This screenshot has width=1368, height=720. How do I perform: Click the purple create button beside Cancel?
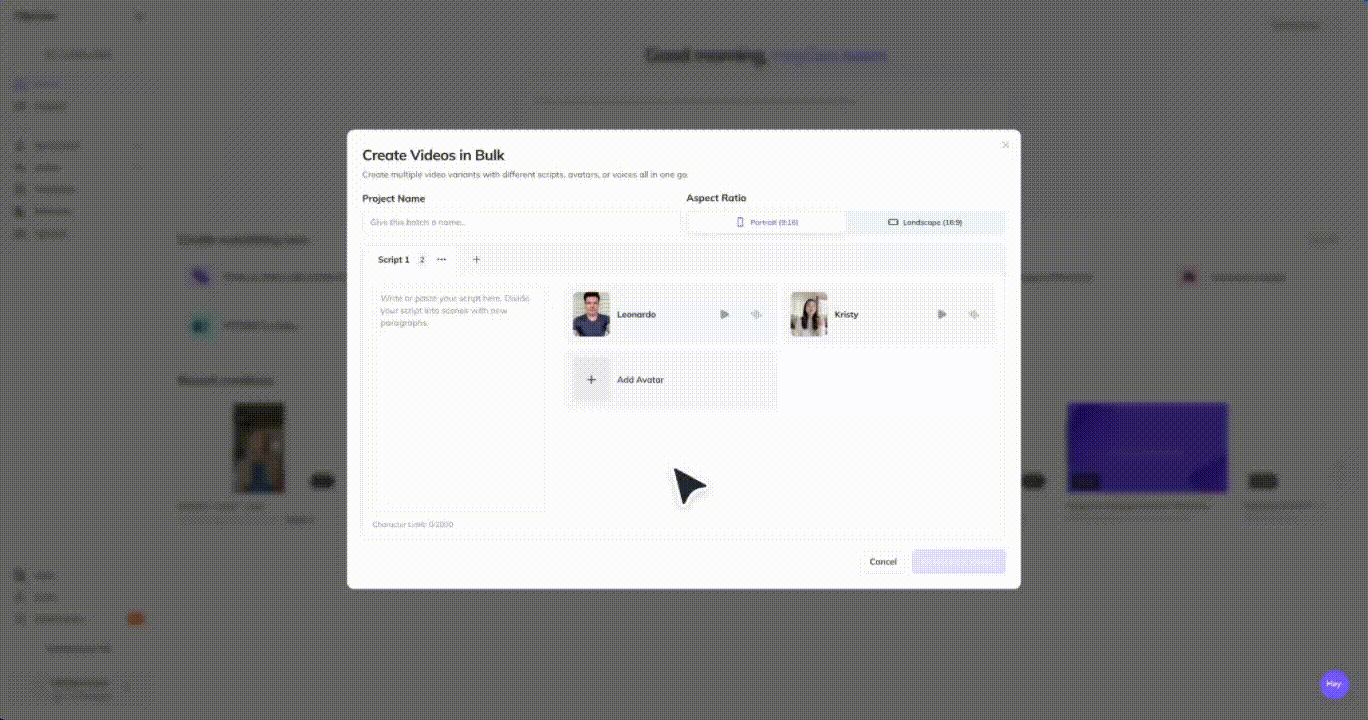[x=959, y=562]
